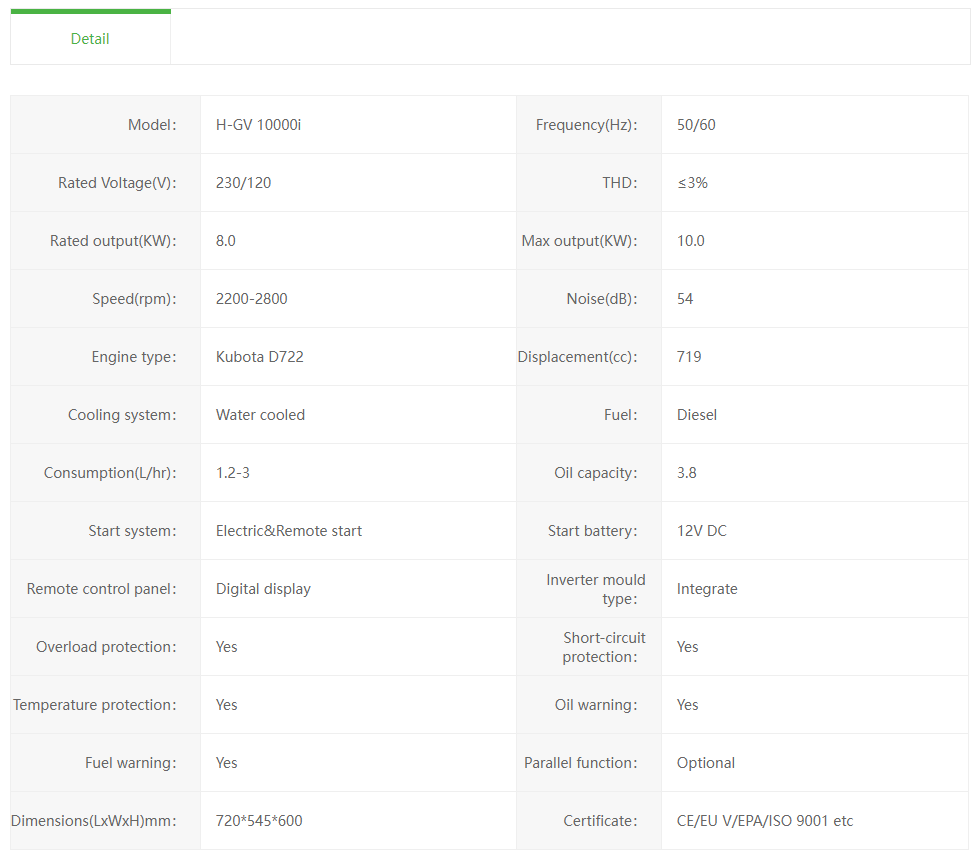Click the THD ≤3% value

(x=692, y=183)
